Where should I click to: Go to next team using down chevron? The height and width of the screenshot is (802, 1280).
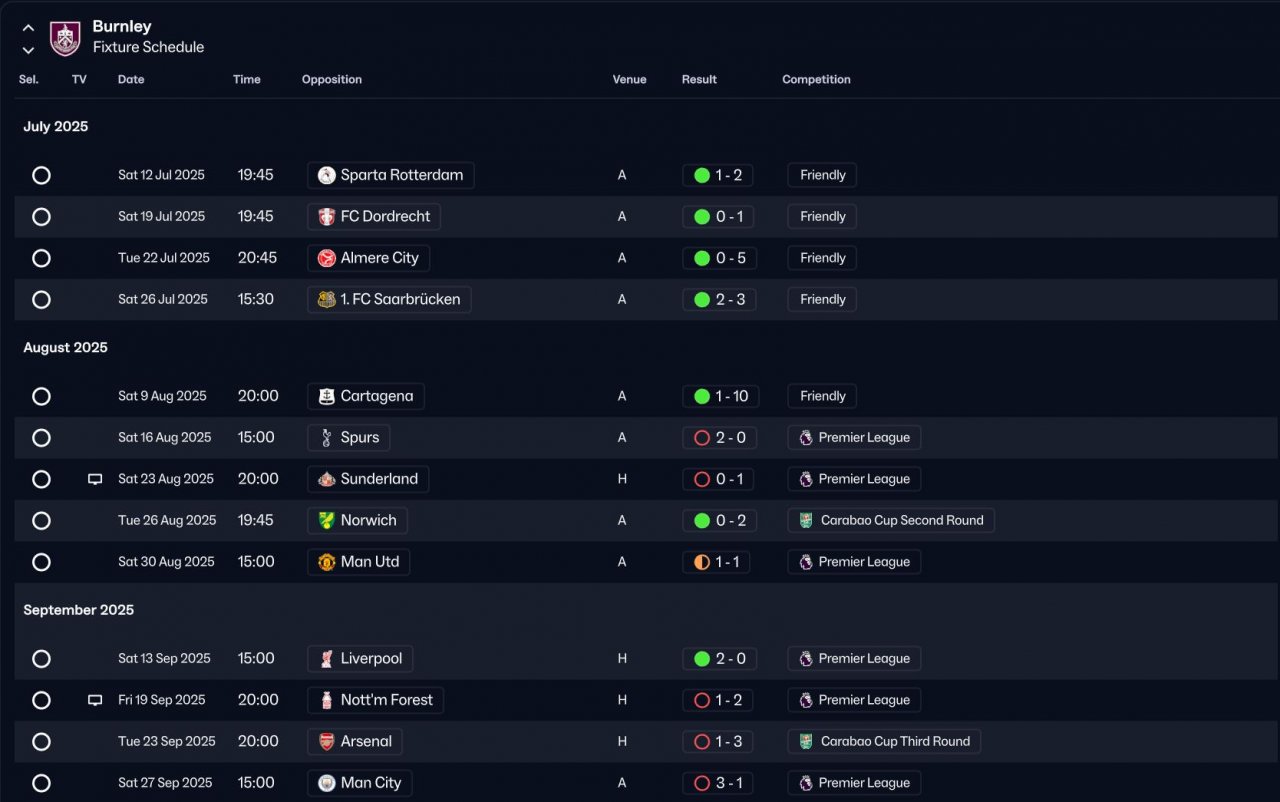pos(28,50)
